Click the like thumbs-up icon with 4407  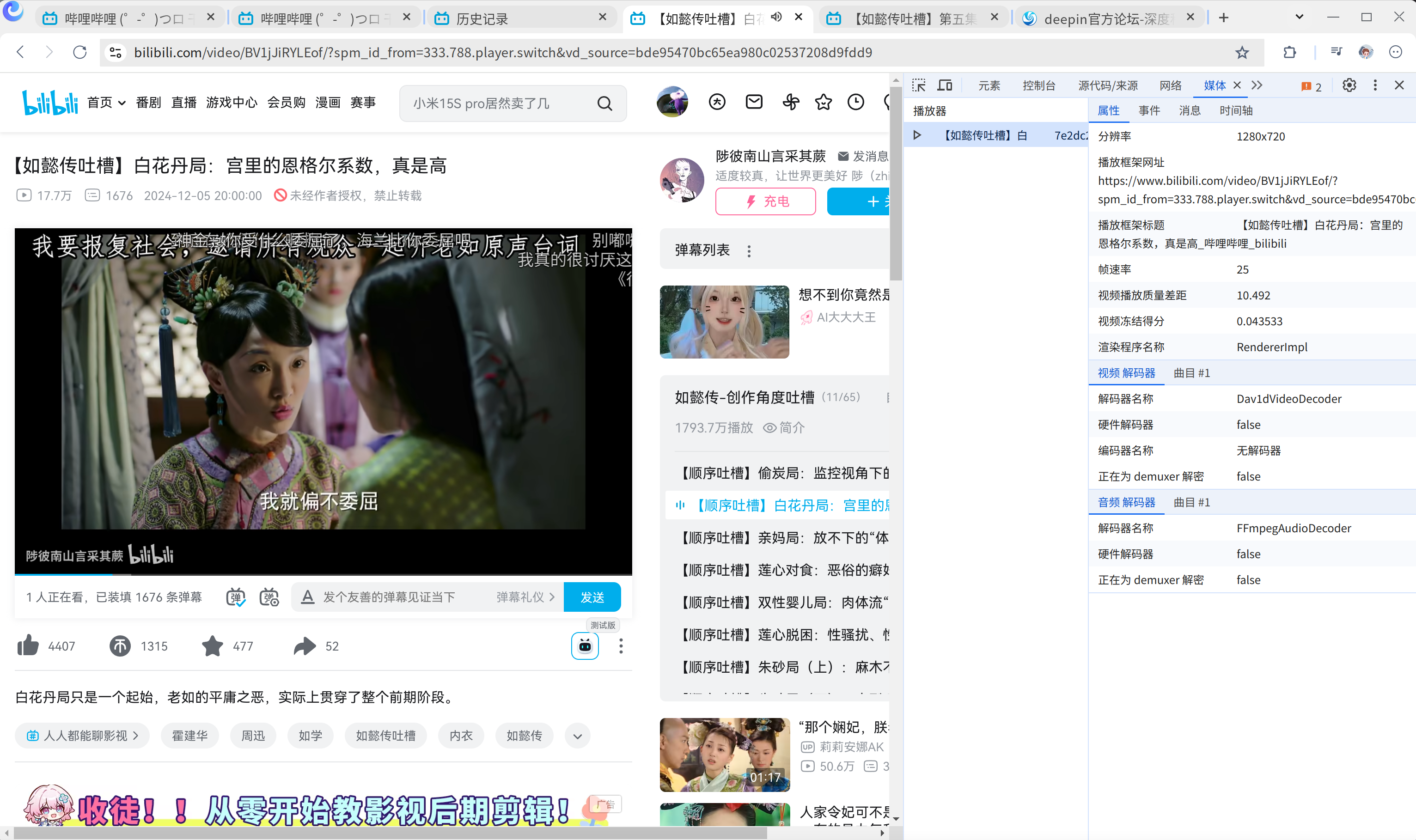[28, 646]
